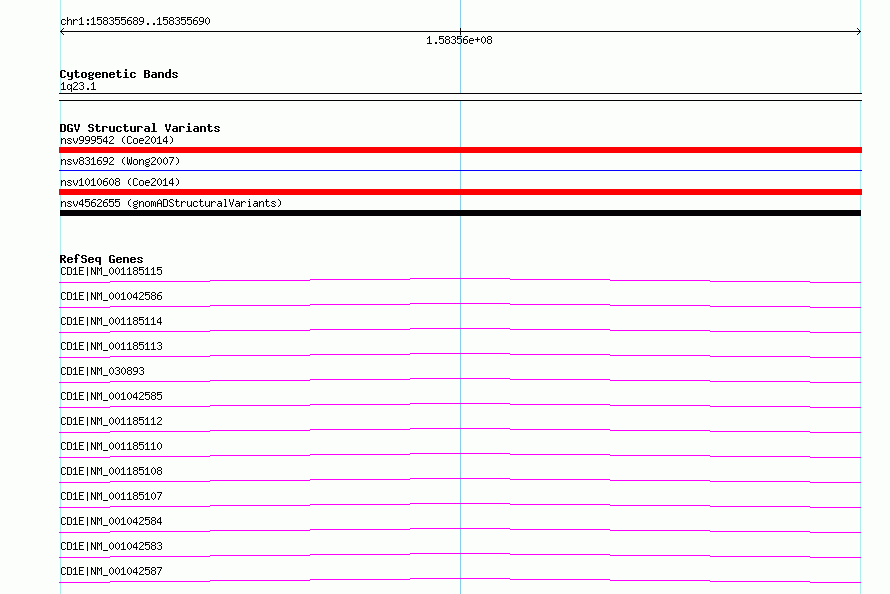Click variant label nsv4562655 (gnomADStructuralVariants)

pos(171,203)
